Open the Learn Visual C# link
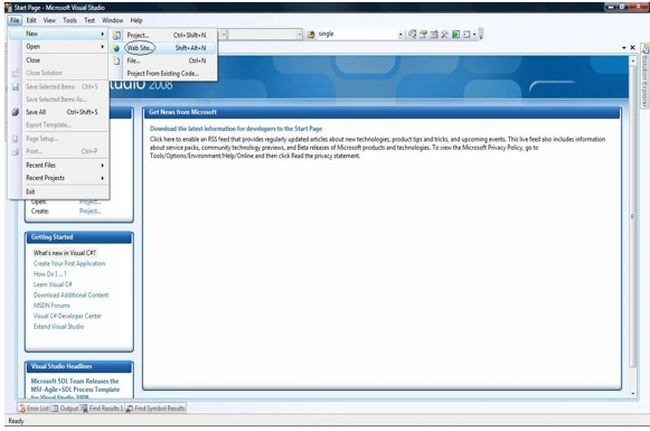 [53, 285]
